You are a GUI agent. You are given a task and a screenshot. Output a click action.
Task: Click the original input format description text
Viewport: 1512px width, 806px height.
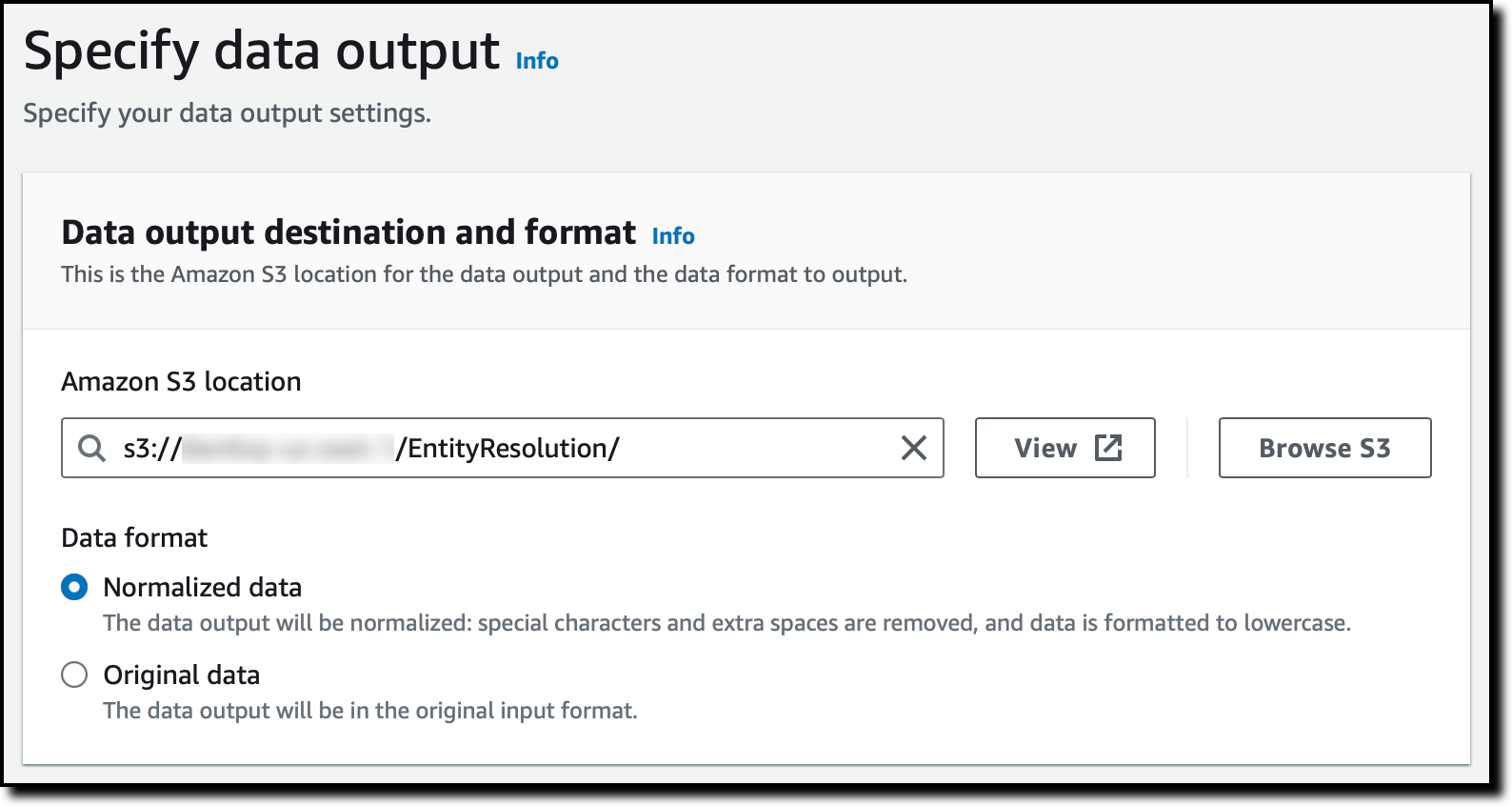[370, 711]
